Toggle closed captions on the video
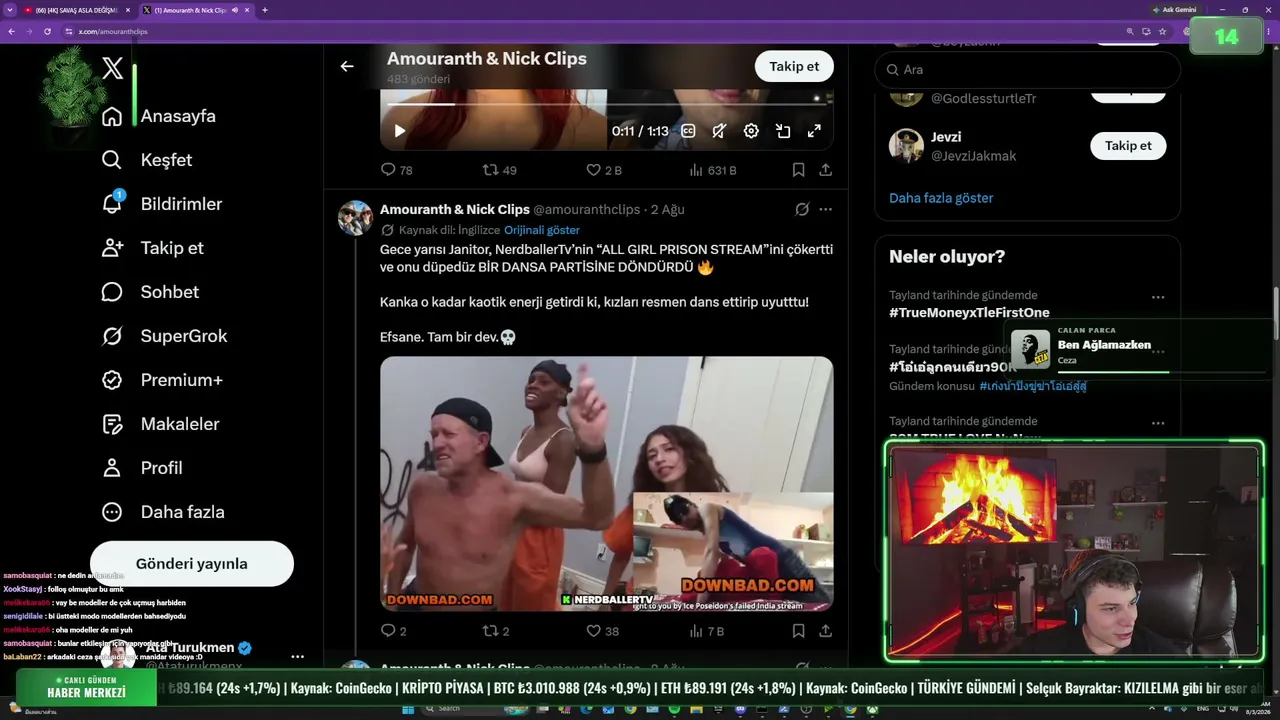 click(688, 131)
